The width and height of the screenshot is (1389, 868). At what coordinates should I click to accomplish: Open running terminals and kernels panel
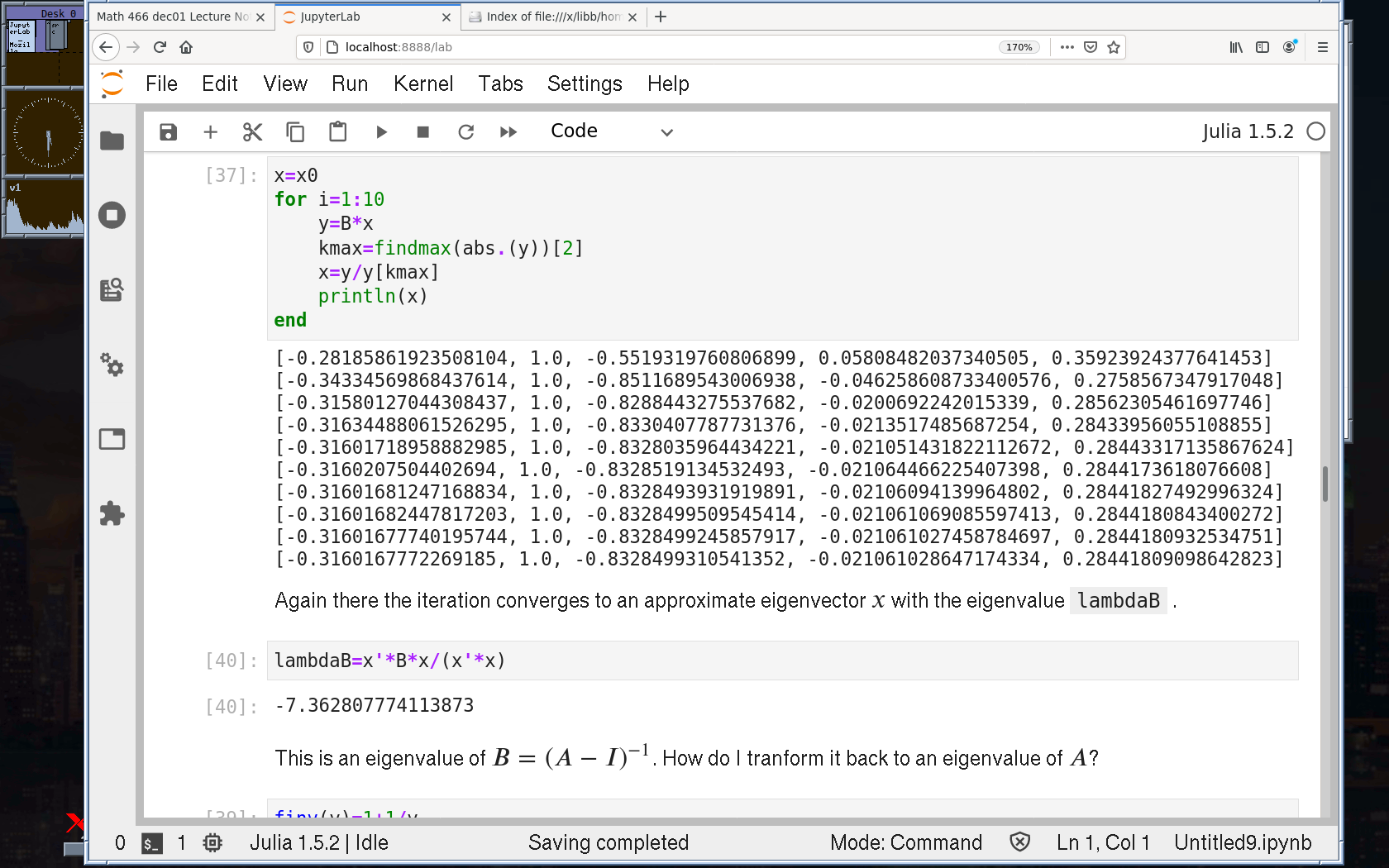tap(112, 216)
